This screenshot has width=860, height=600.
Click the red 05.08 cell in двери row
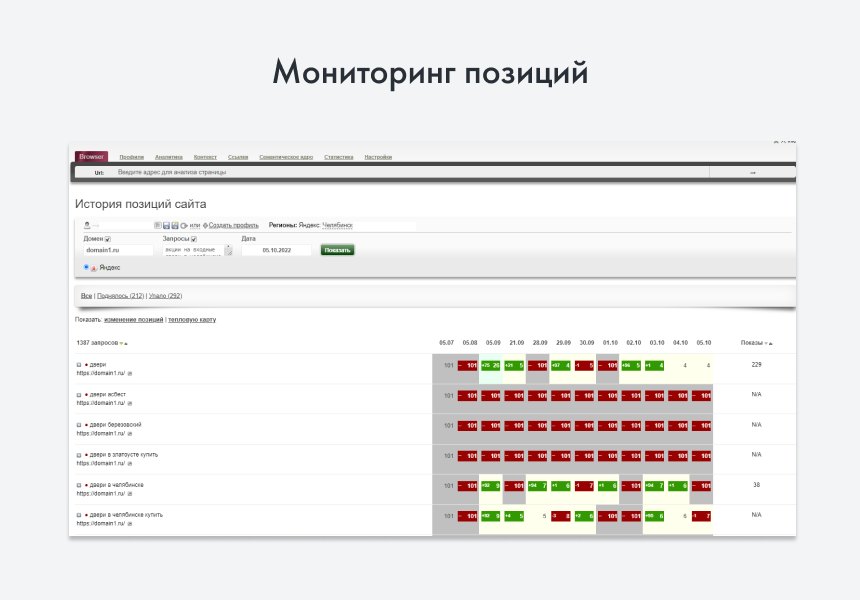pyautogui.click(x=467, y=365)
